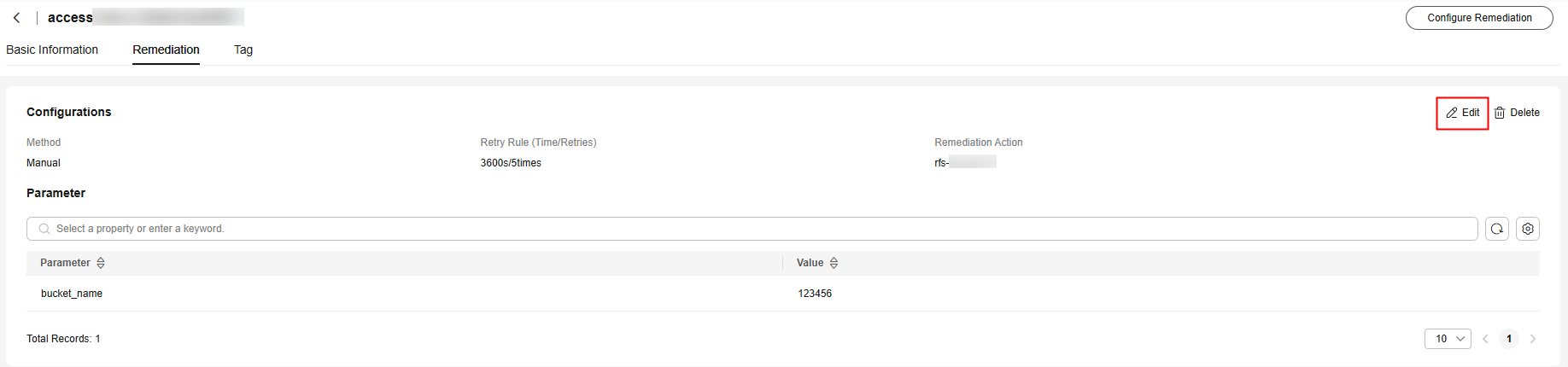Image resolution: width=1568 pixels, height=367 pixels.
Task: Click the search magnifier icon
Action: pos(44,229)
